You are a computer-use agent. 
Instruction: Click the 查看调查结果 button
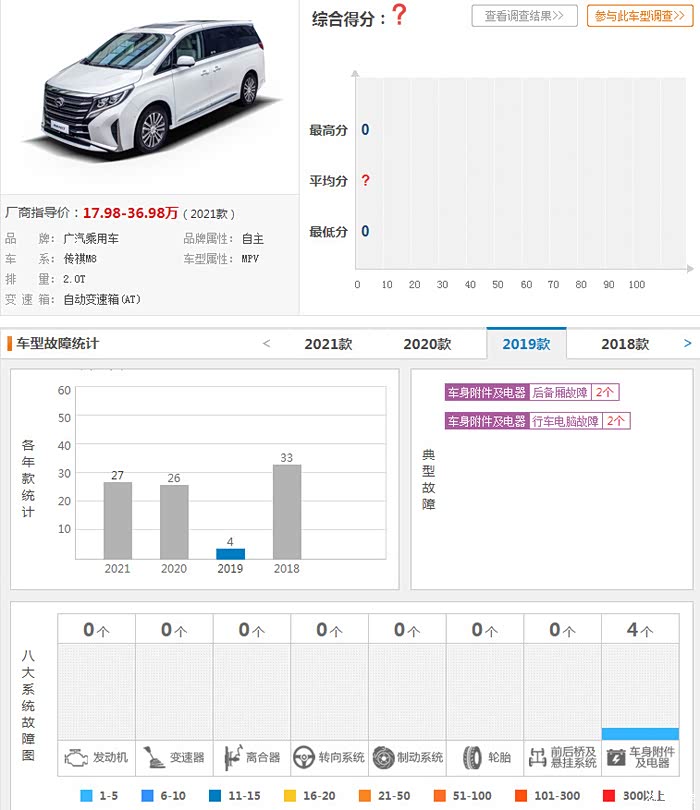[524, 16]
